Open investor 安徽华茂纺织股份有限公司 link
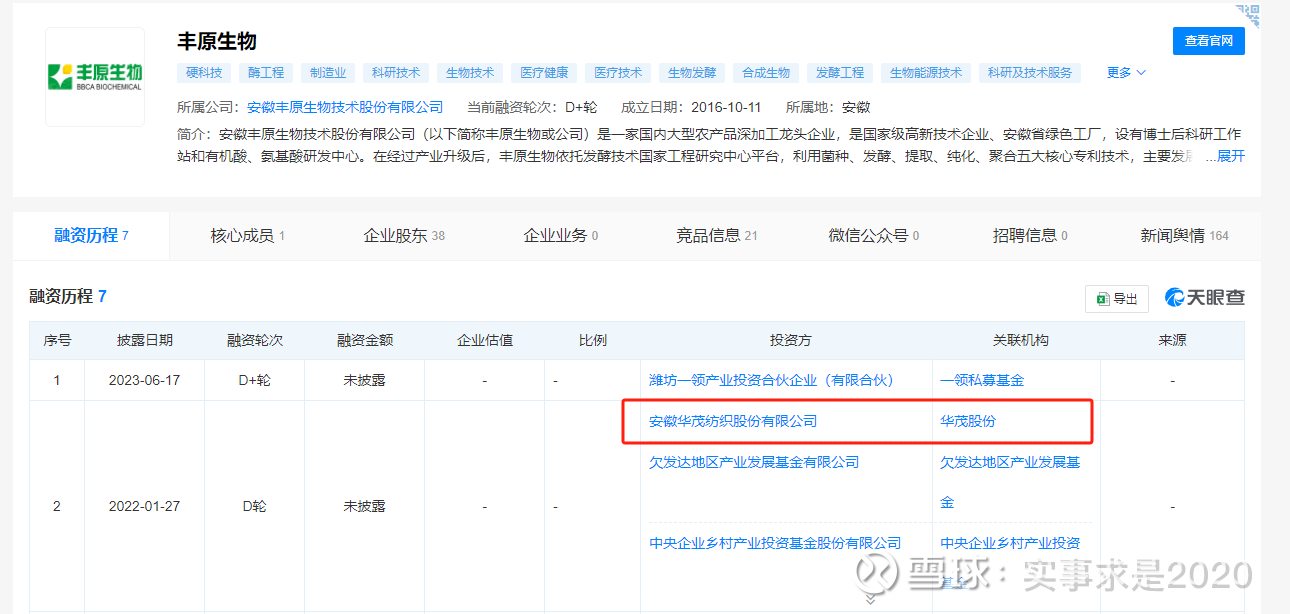This screenshot has width=1290, height=614. point(733,421)
